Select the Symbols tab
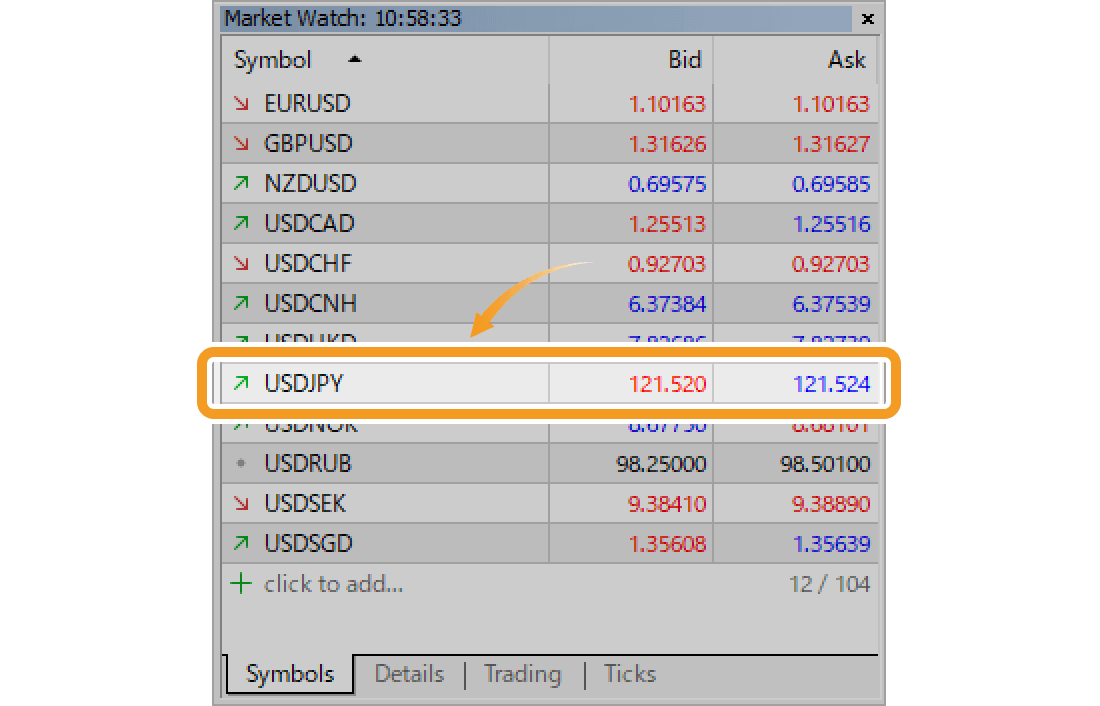This screenshot has height=706, width=1100. pyautogui.click(x=289, y=674)
